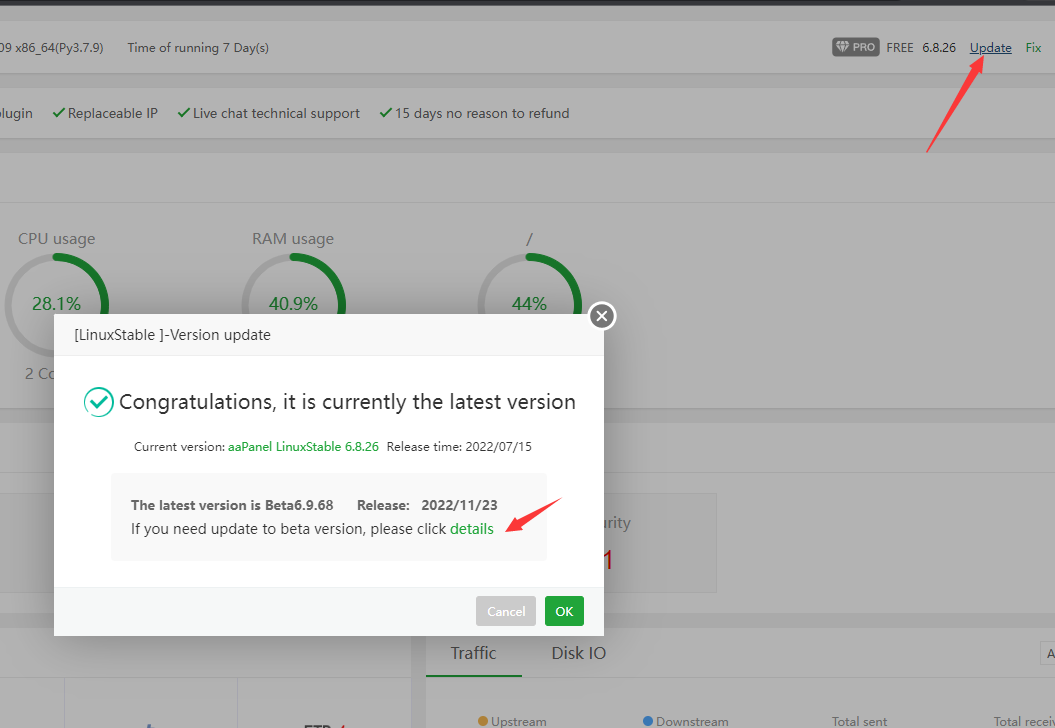1055x728 pixels.
Task: Click the Downstream legend item
Action: (x=686, y=721)
